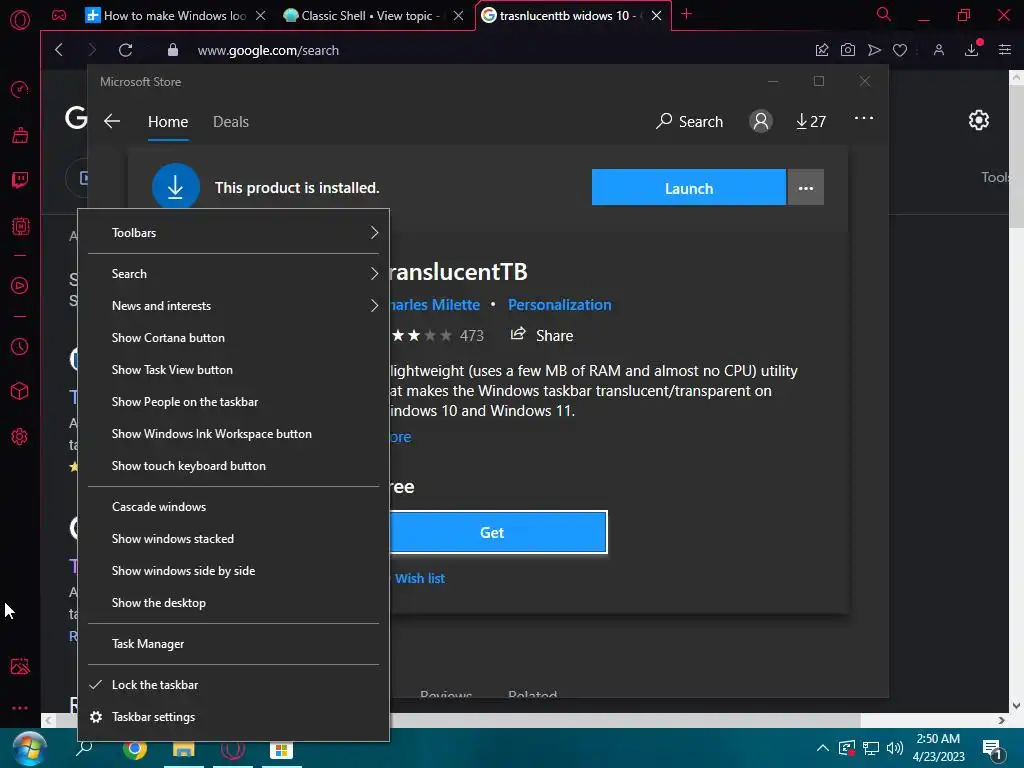The width and height of the screenshot is (1024, 768).
Task: Click the address bar www.google.com/search
Action: pyautogui.click(x=268, y=50)
